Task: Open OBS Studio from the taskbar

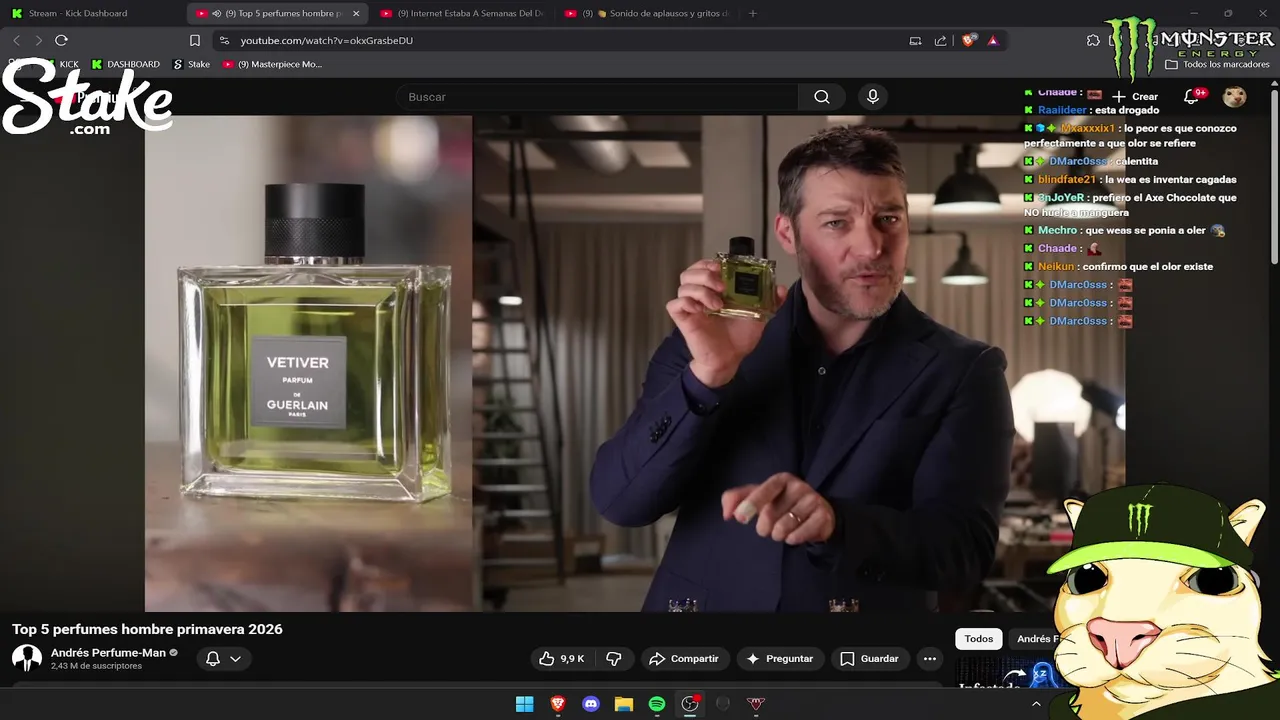Action: (x=690, y=704)
